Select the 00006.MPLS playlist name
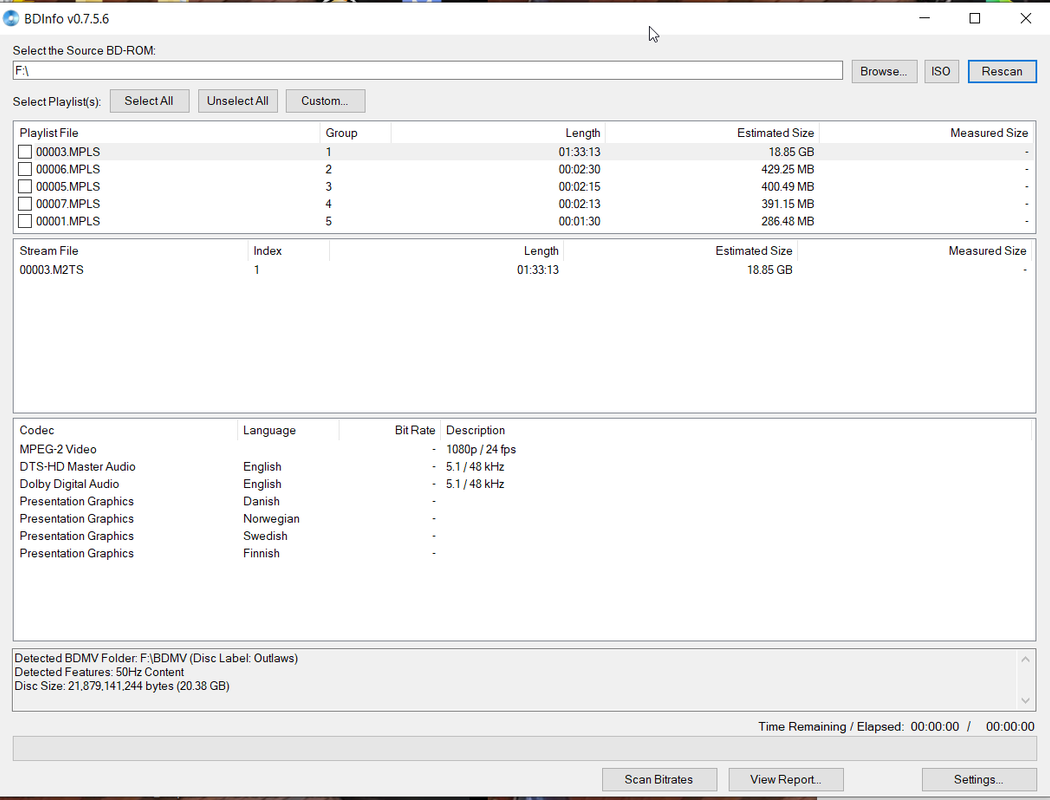1050x800 pixels. click(x=68, y=169)
